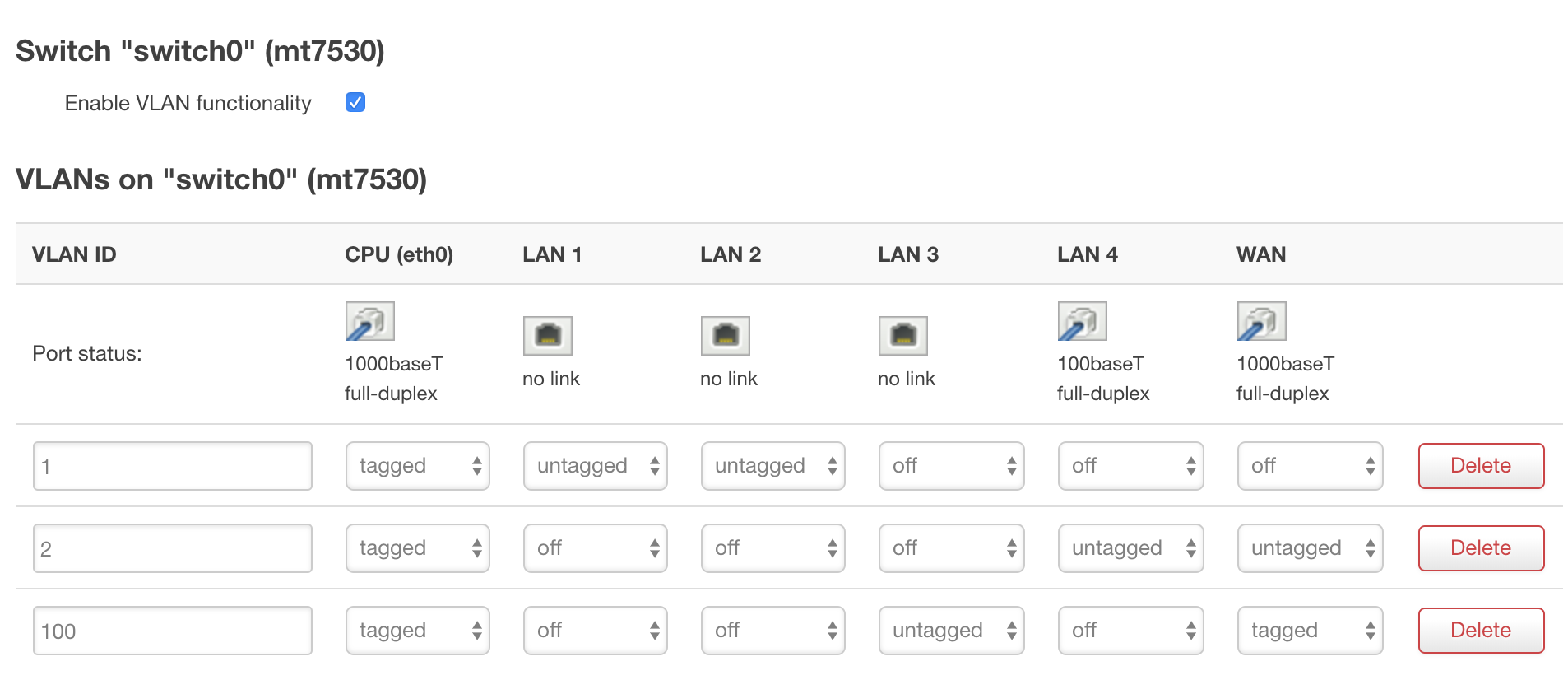Image resolution: width=1568 pixels, height=680 pixels.
Task: Delete VLAN 2 row
Action: click(1481, 548)
